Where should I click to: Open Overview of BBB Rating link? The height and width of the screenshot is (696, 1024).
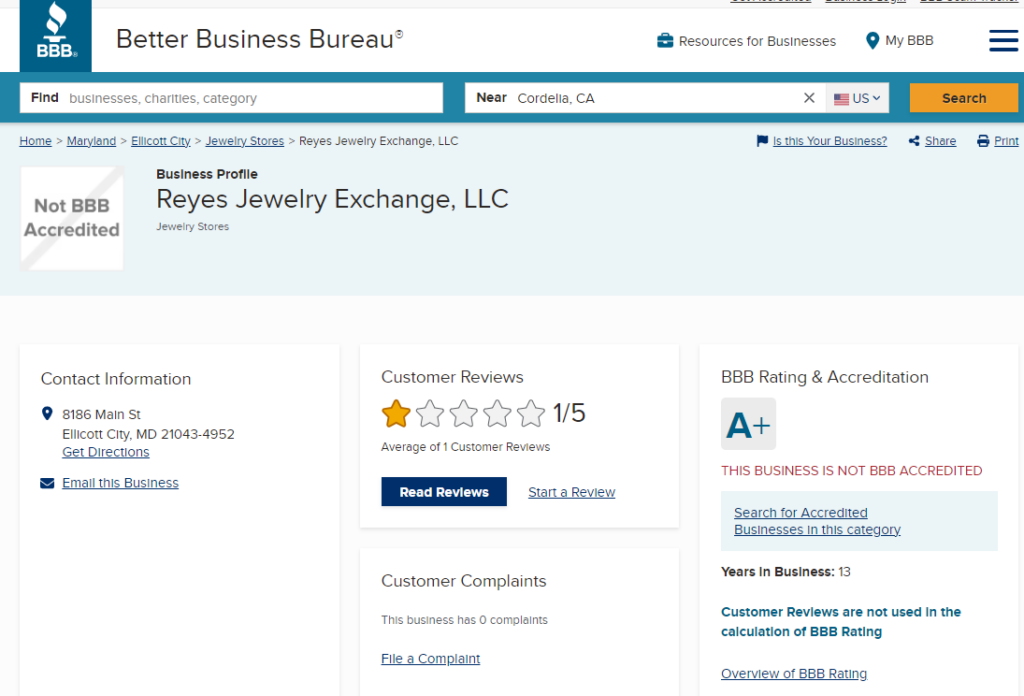(794, 674)
